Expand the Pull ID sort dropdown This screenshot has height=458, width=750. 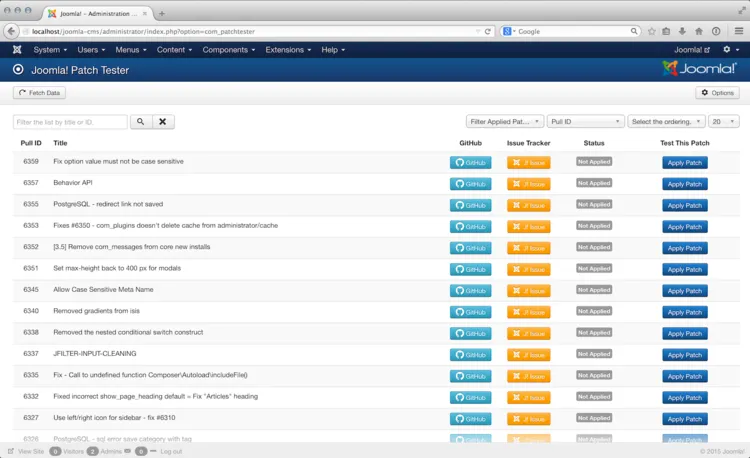pyautogui.click(x=585, y=121)
